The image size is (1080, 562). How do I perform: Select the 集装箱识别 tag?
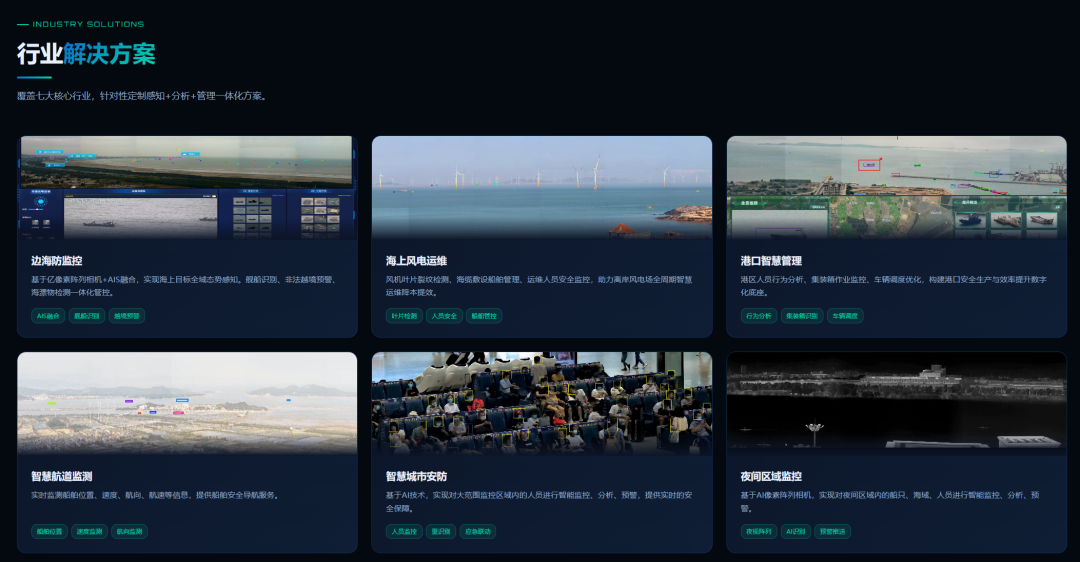coord(802,316)
